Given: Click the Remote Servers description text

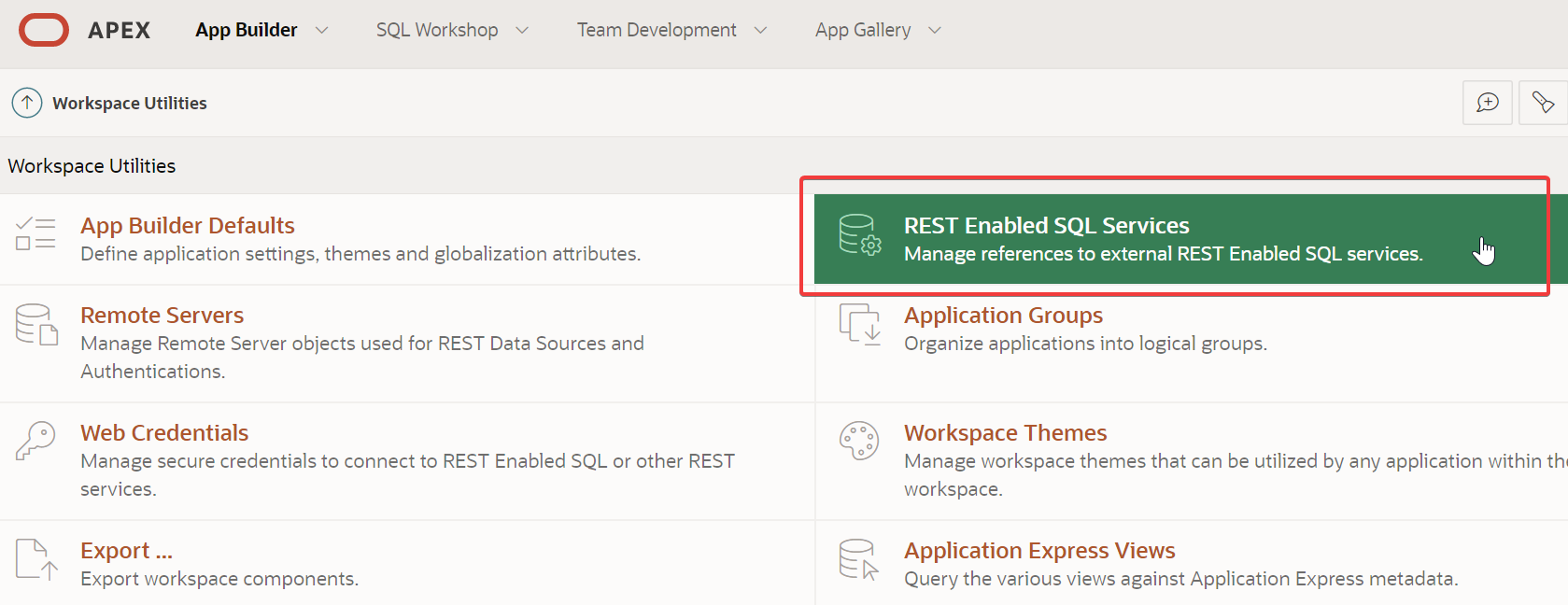Looking at the screenshot, I should (362, 357).
